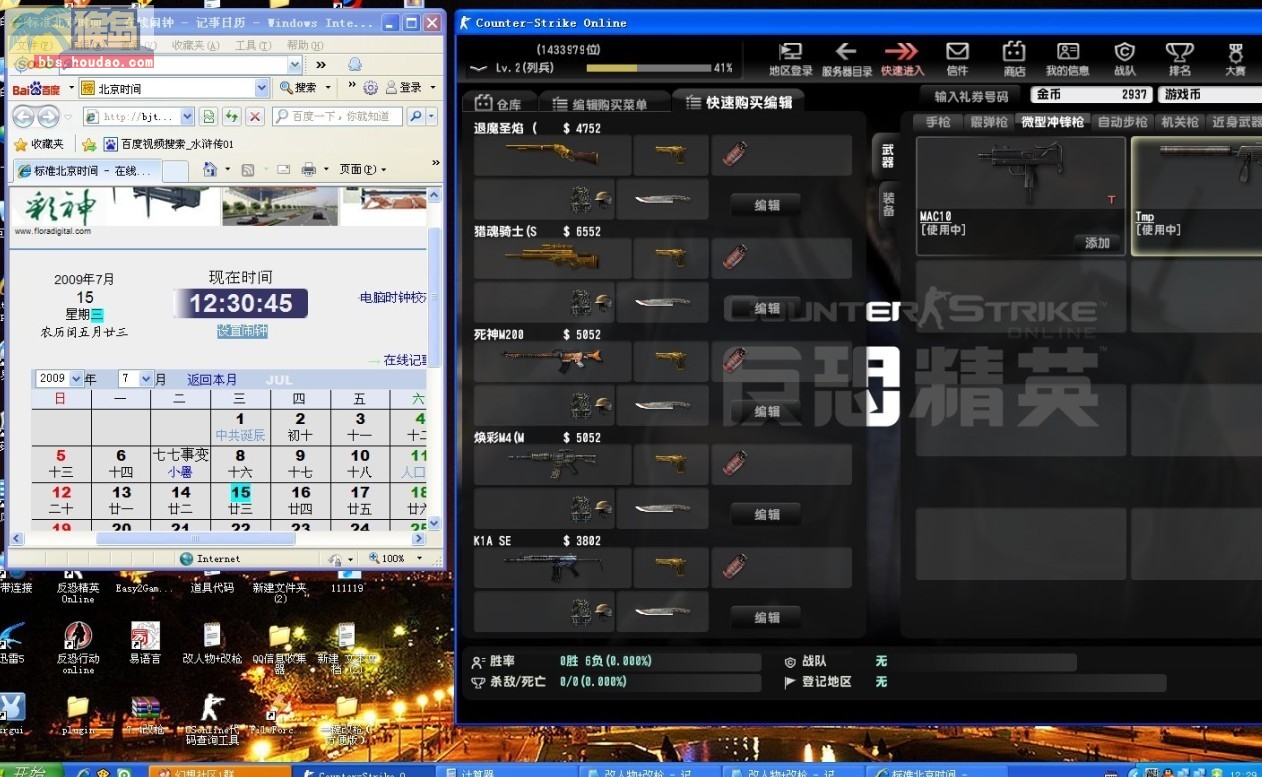Select the 霰弹枪 weapon category tab

pyautogui.click(x=989, y=122)
